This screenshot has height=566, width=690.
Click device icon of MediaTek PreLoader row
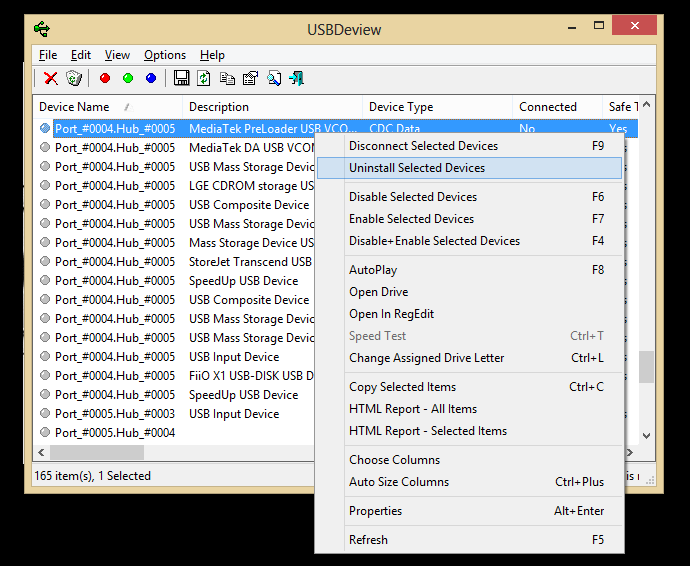point(45,128)
